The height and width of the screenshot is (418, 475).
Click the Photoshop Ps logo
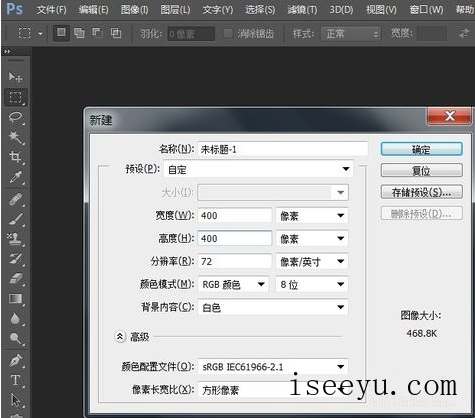click(15, 9)
